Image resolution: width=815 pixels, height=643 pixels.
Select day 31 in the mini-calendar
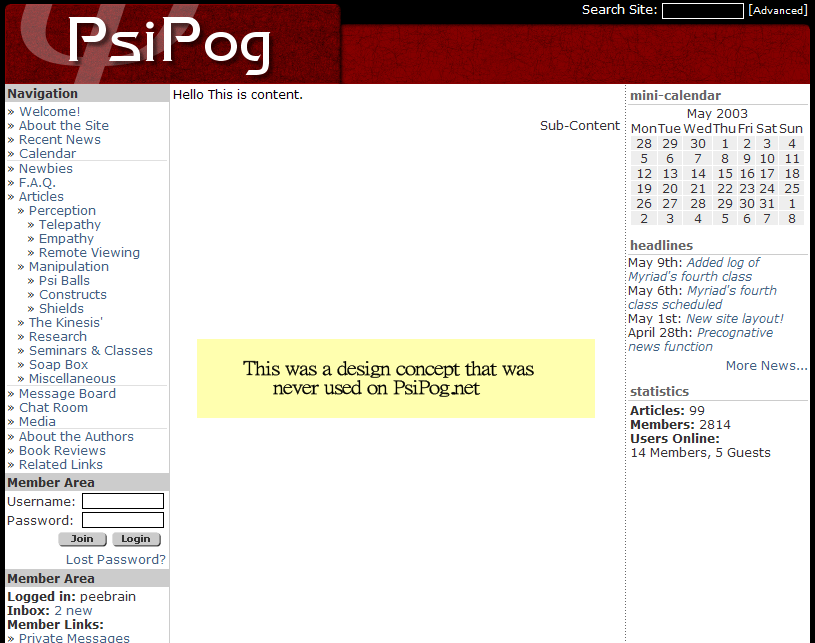[x=767, y=204]
